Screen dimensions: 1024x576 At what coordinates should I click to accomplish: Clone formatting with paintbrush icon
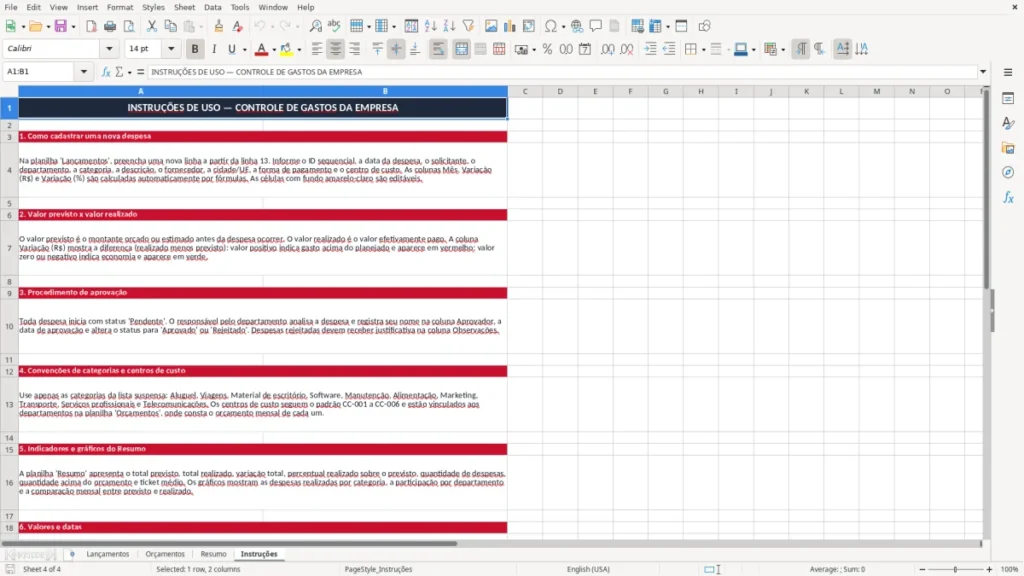click(x=219, y=26)
